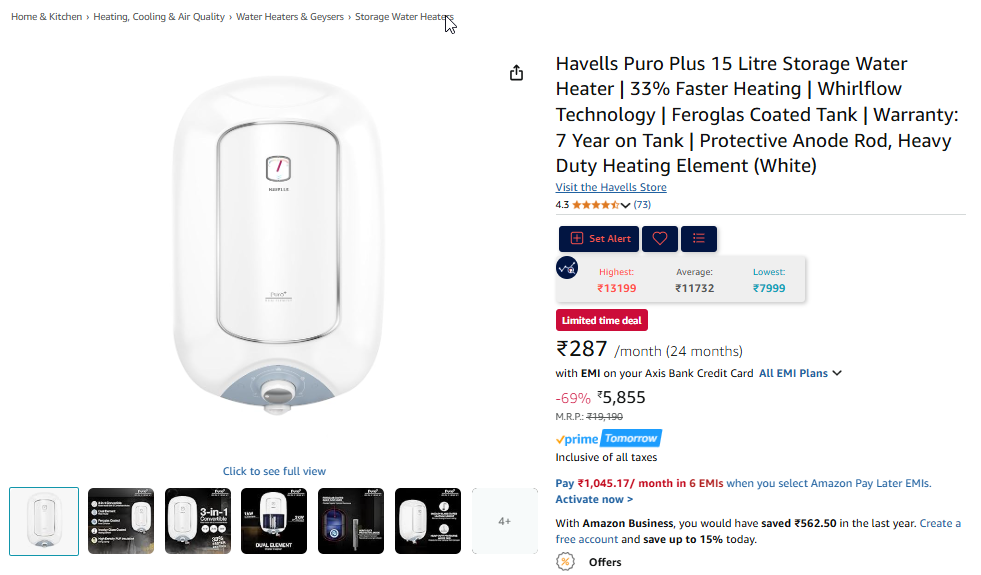The height and width of the screenshot is (575, 981).
Task: Click the share icon above product image
Action: pyautogui.click(x=517, y=73)
